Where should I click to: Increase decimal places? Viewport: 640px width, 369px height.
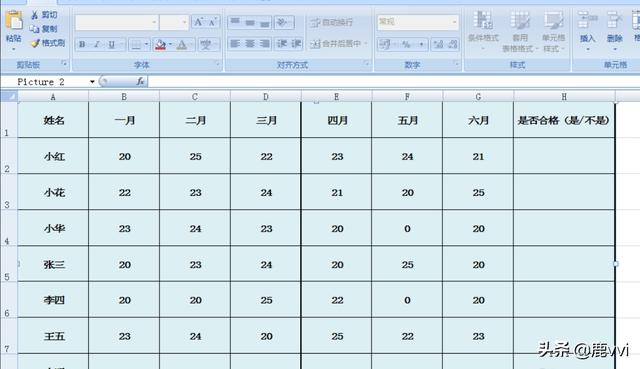438,44
